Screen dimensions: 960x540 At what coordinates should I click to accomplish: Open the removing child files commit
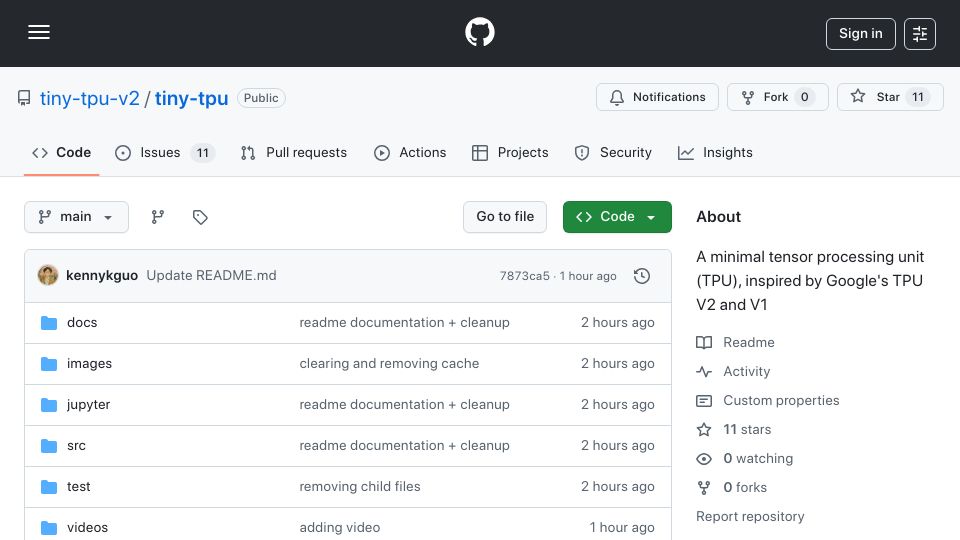click(x=360, y=487)
